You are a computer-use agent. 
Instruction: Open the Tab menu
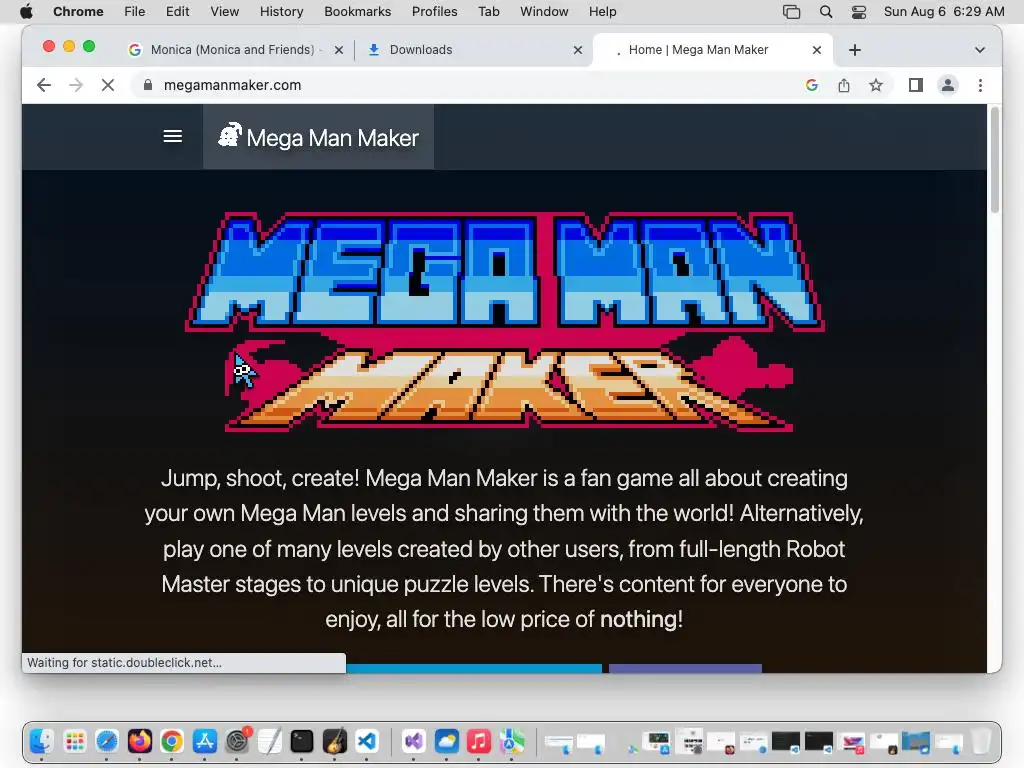[x=488, y=11]
